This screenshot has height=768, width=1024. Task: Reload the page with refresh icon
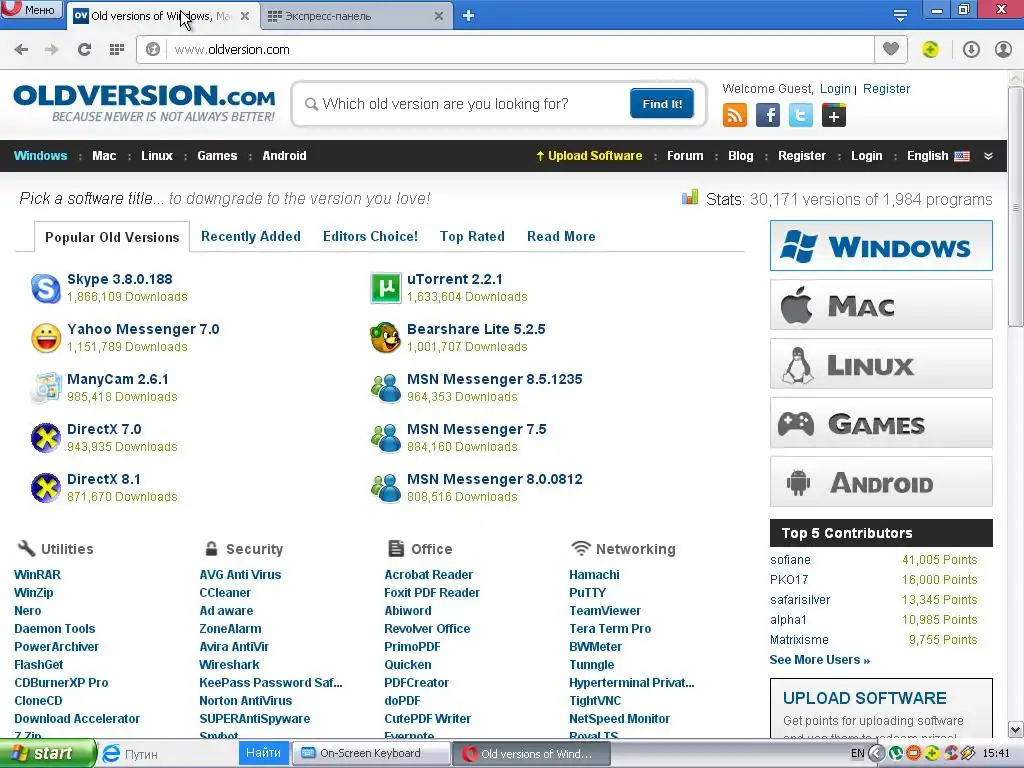[x=84, y=50]
